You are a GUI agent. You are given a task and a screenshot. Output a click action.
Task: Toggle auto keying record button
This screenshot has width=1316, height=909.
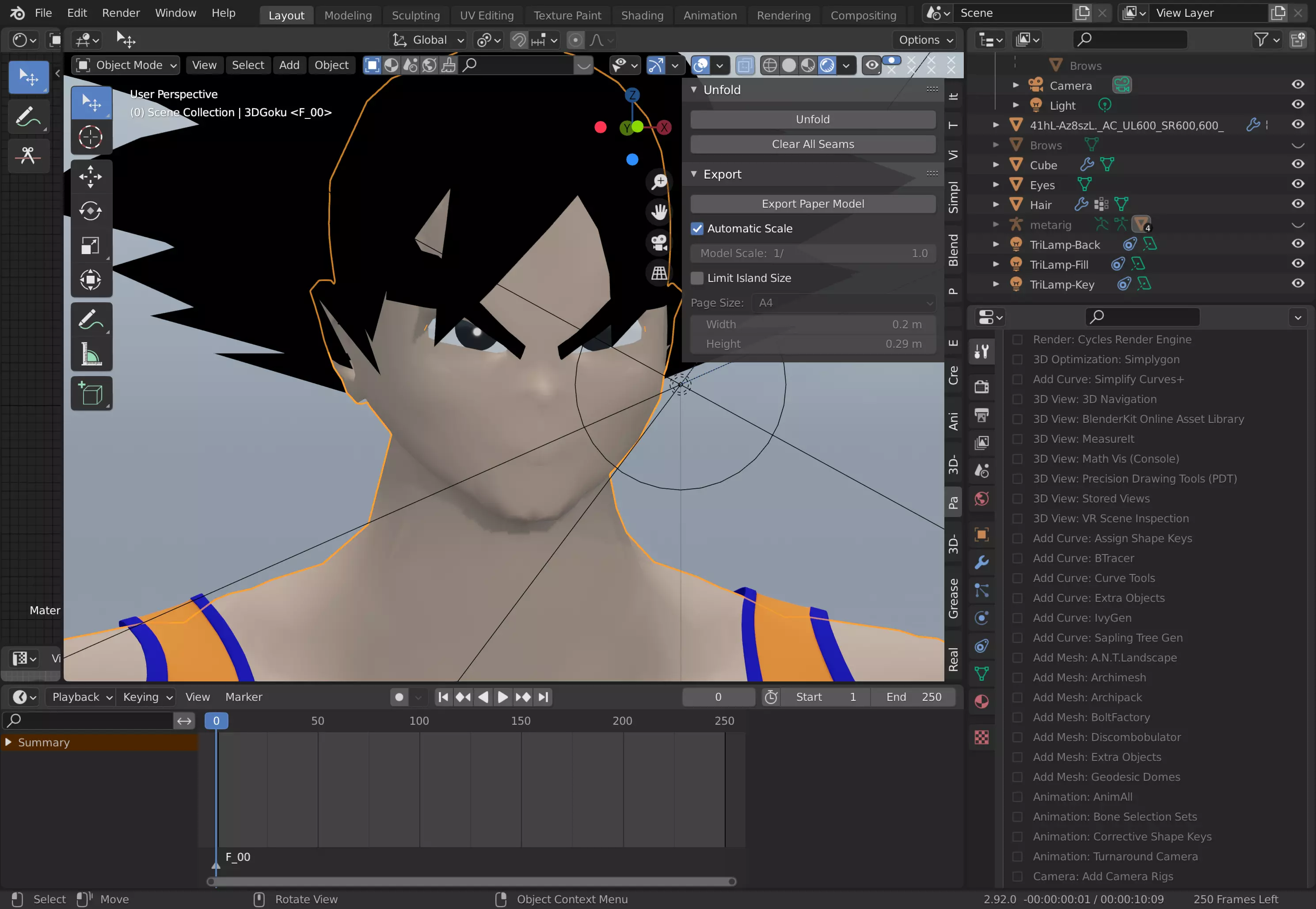399,697
